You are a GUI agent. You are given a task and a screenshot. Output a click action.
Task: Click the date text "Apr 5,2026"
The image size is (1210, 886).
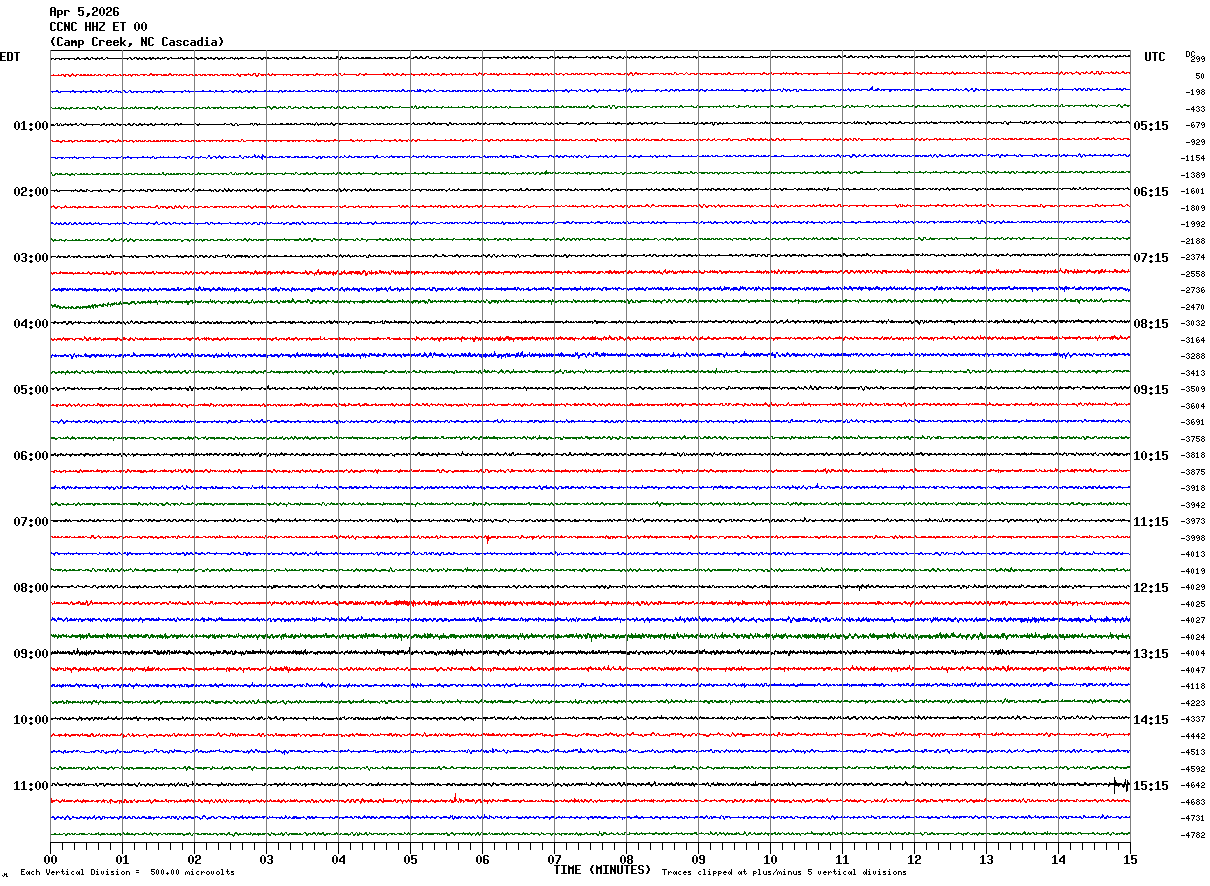84,12
